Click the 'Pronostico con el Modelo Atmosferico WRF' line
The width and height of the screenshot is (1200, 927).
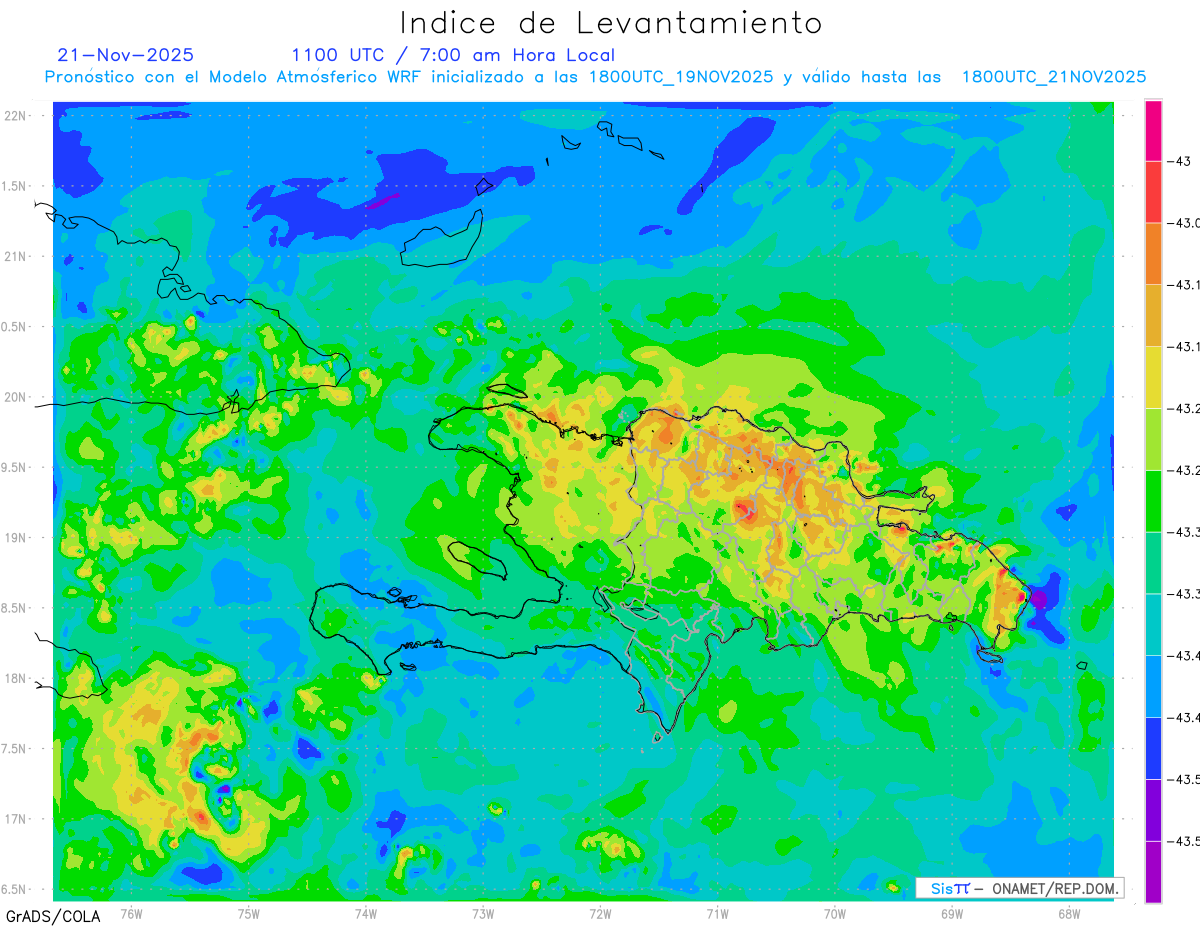pyautogui.click(x=595, y=77)
